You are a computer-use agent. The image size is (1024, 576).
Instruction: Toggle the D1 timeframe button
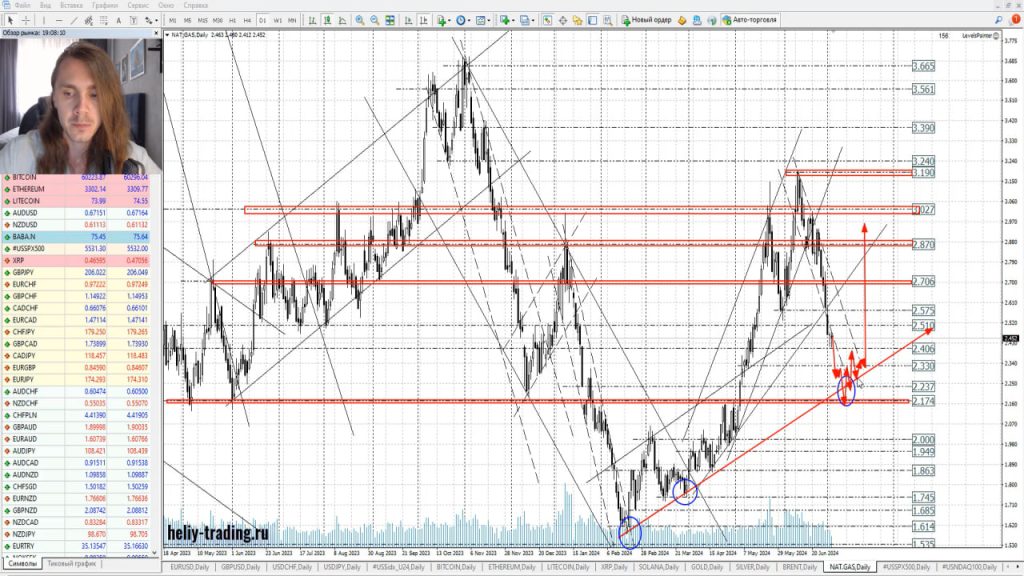point(262,20)
